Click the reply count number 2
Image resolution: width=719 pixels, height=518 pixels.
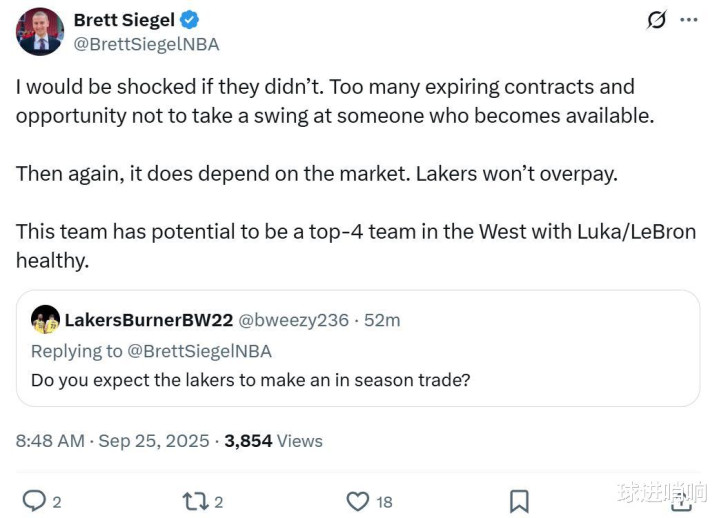coord(57,502)
